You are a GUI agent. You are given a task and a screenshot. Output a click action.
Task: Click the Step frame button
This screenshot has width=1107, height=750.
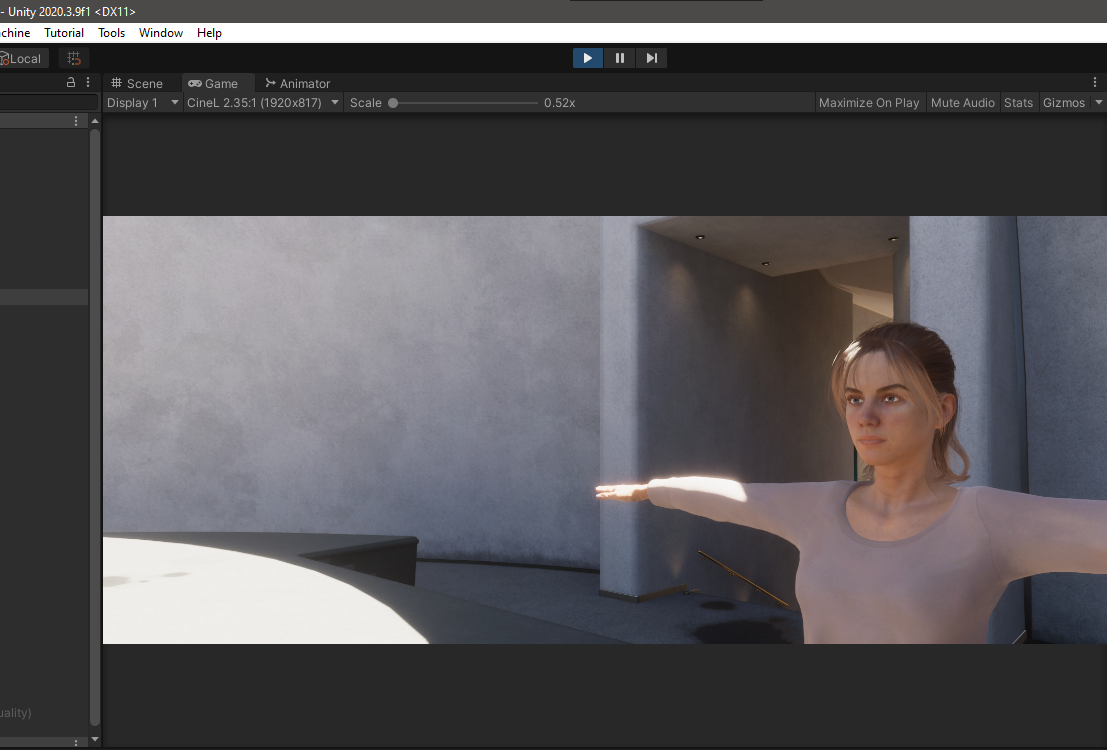click(x=651, y=58)
